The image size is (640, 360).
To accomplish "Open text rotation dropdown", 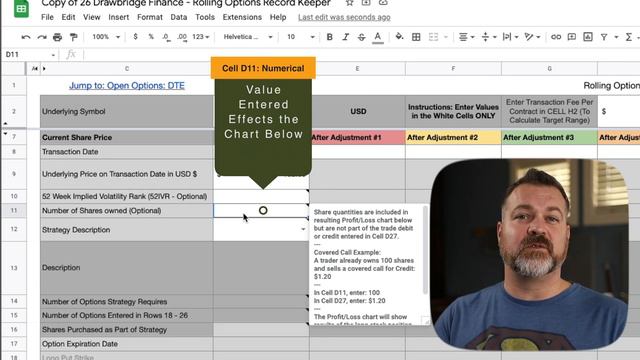I will pyautogui.click(x=532, y=37).
